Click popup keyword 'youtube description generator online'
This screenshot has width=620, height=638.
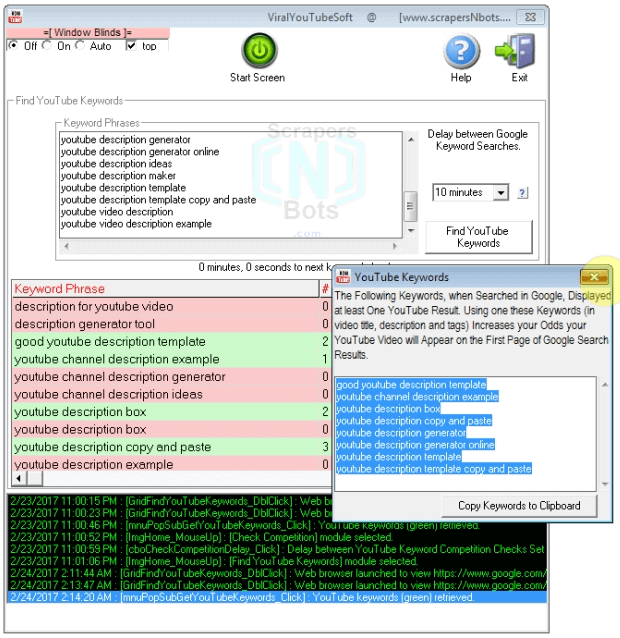[x=415, y=445]
